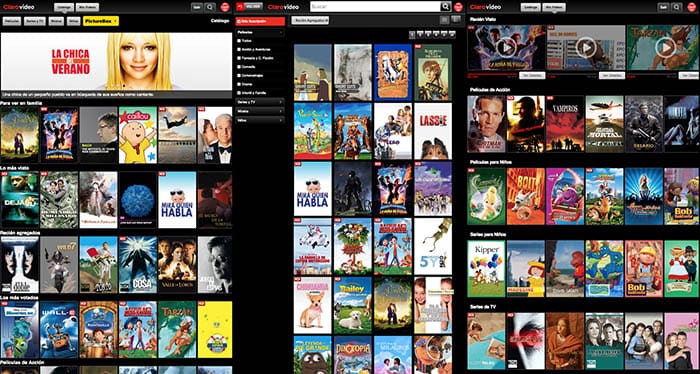Check the Acción y Aventuras filter checkbox
Screen dimensions: 700x374
[239, 50]
